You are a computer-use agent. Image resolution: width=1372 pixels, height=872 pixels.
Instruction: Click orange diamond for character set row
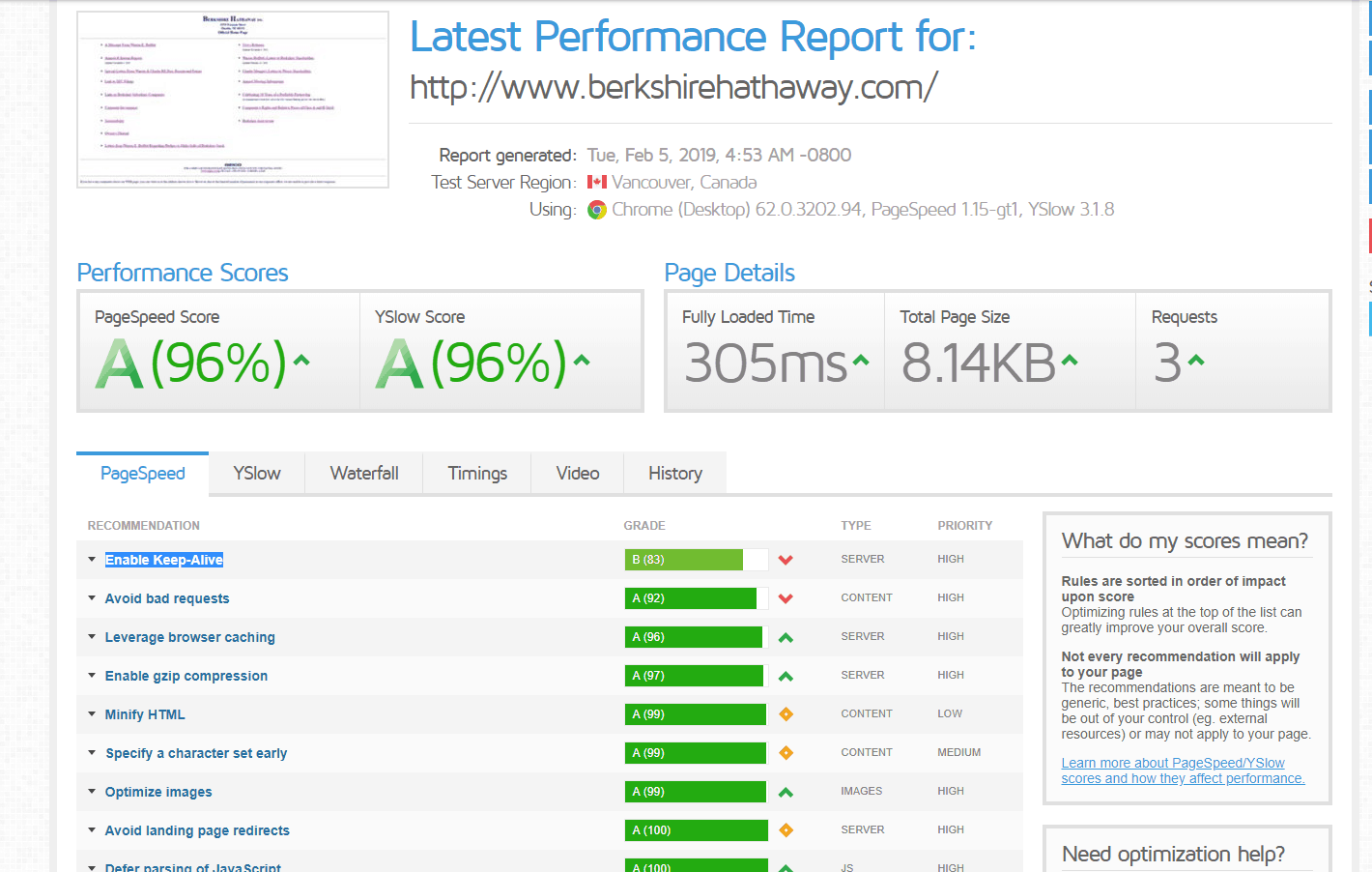pyautogui.click(x=786, y=753)
